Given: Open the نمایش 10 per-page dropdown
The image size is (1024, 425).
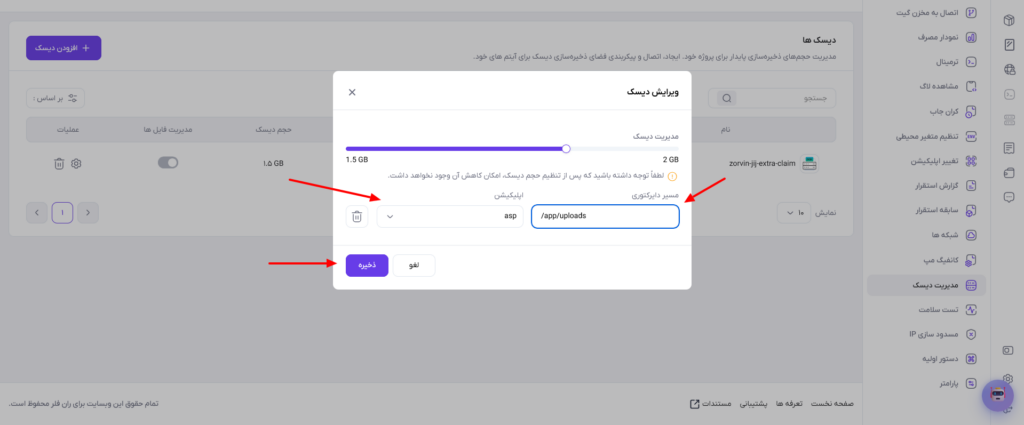Looking at the screenshot, I should point(793,213).
